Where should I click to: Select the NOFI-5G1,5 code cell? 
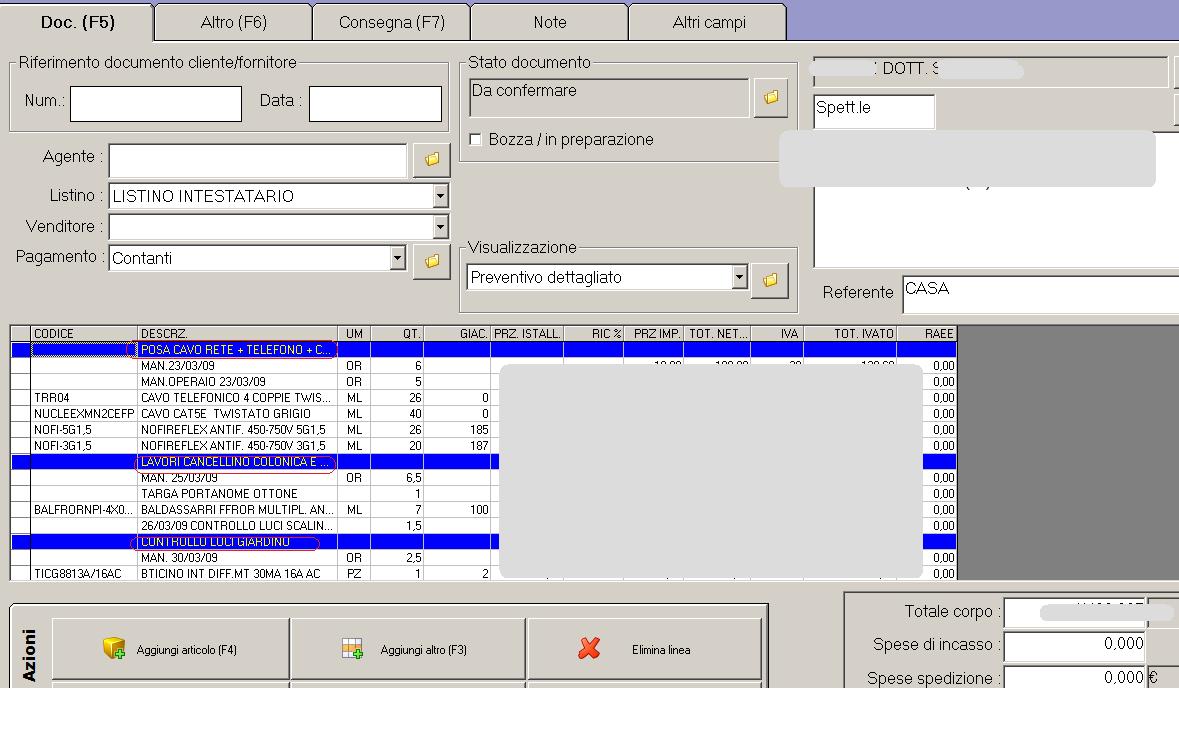pos(84,430)
